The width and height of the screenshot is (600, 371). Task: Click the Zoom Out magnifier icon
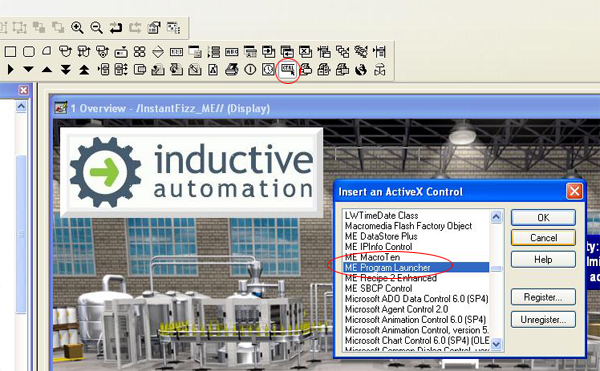[x=96, y=28]
